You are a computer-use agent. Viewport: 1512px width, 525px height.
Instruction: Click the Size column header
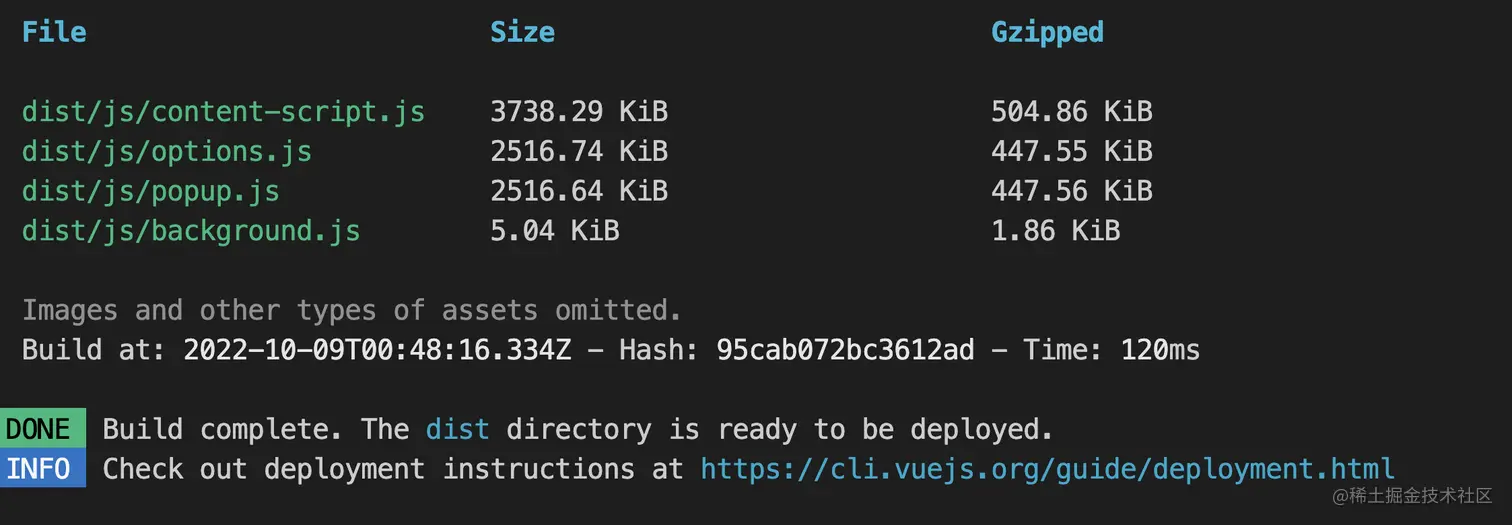(x=522, y=32)
